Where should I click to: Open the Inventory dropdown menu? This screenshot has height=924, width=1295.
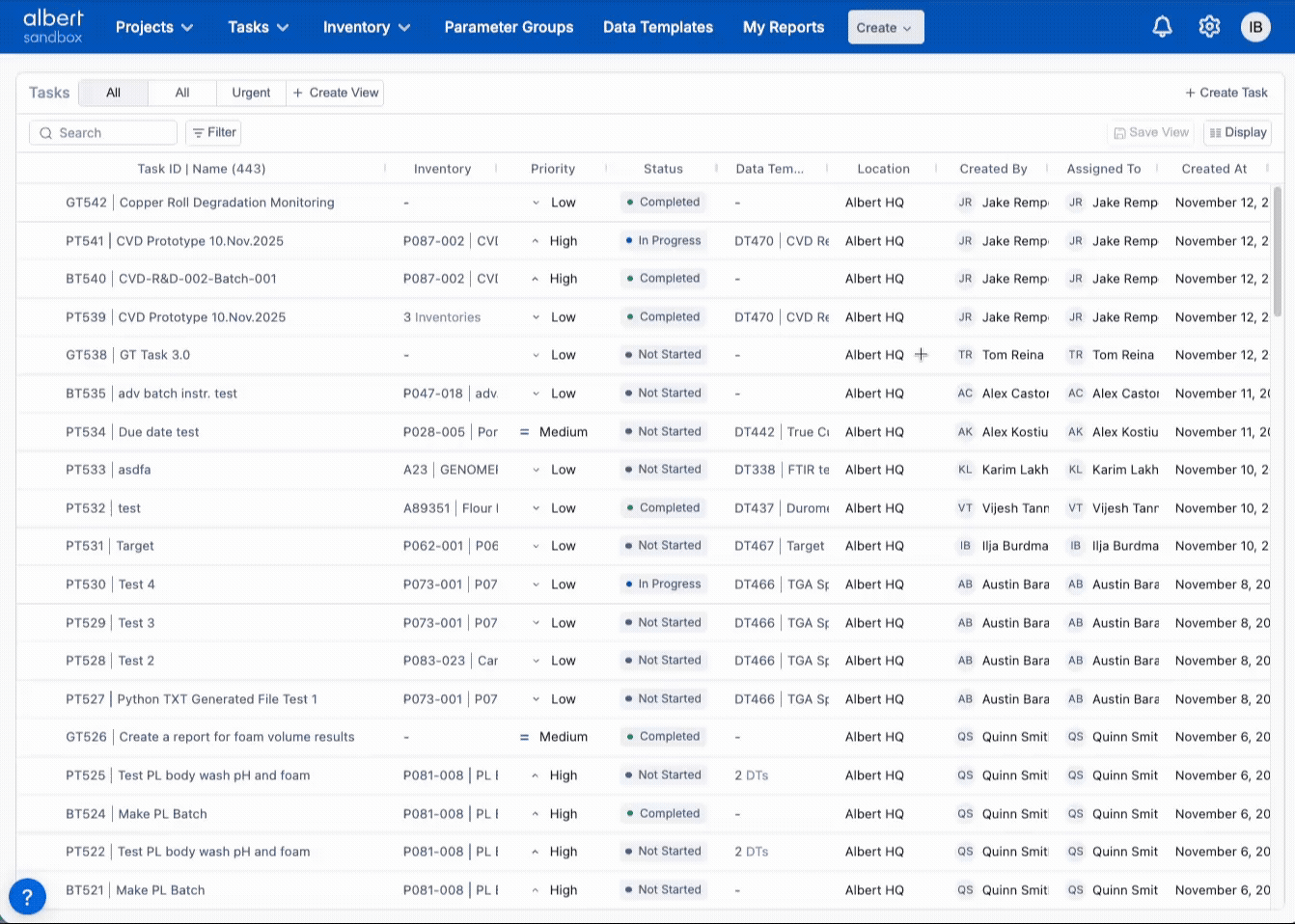tap(366, 27)
